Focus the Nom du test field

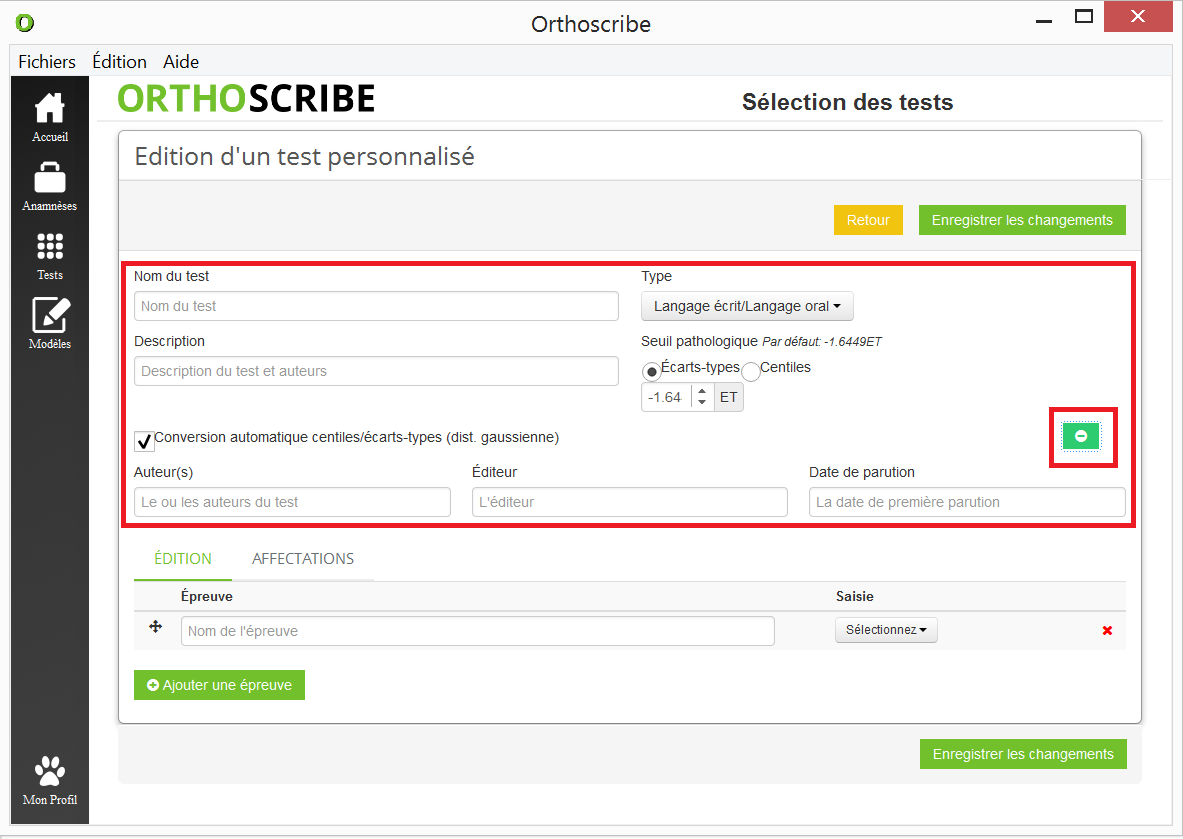(376, 306)
